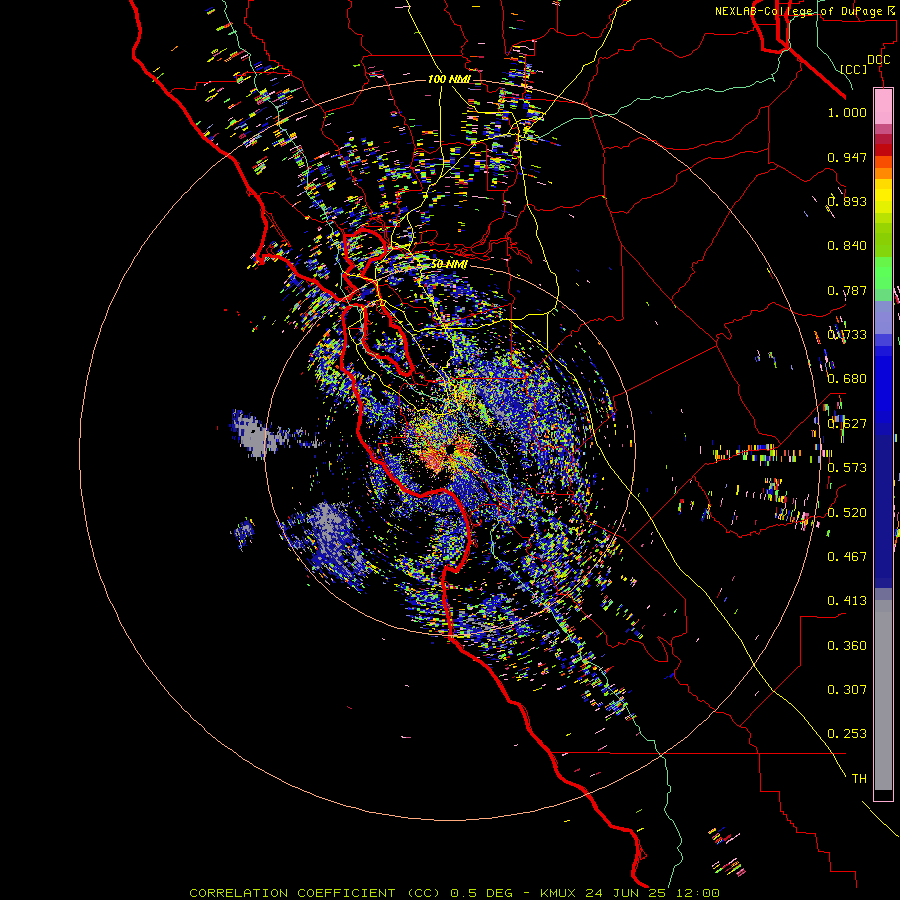Viewport: 900px width, 900px height.
Task: Select the 0.680 scale value
Action: pyautogui.click(x=847, y=379)
